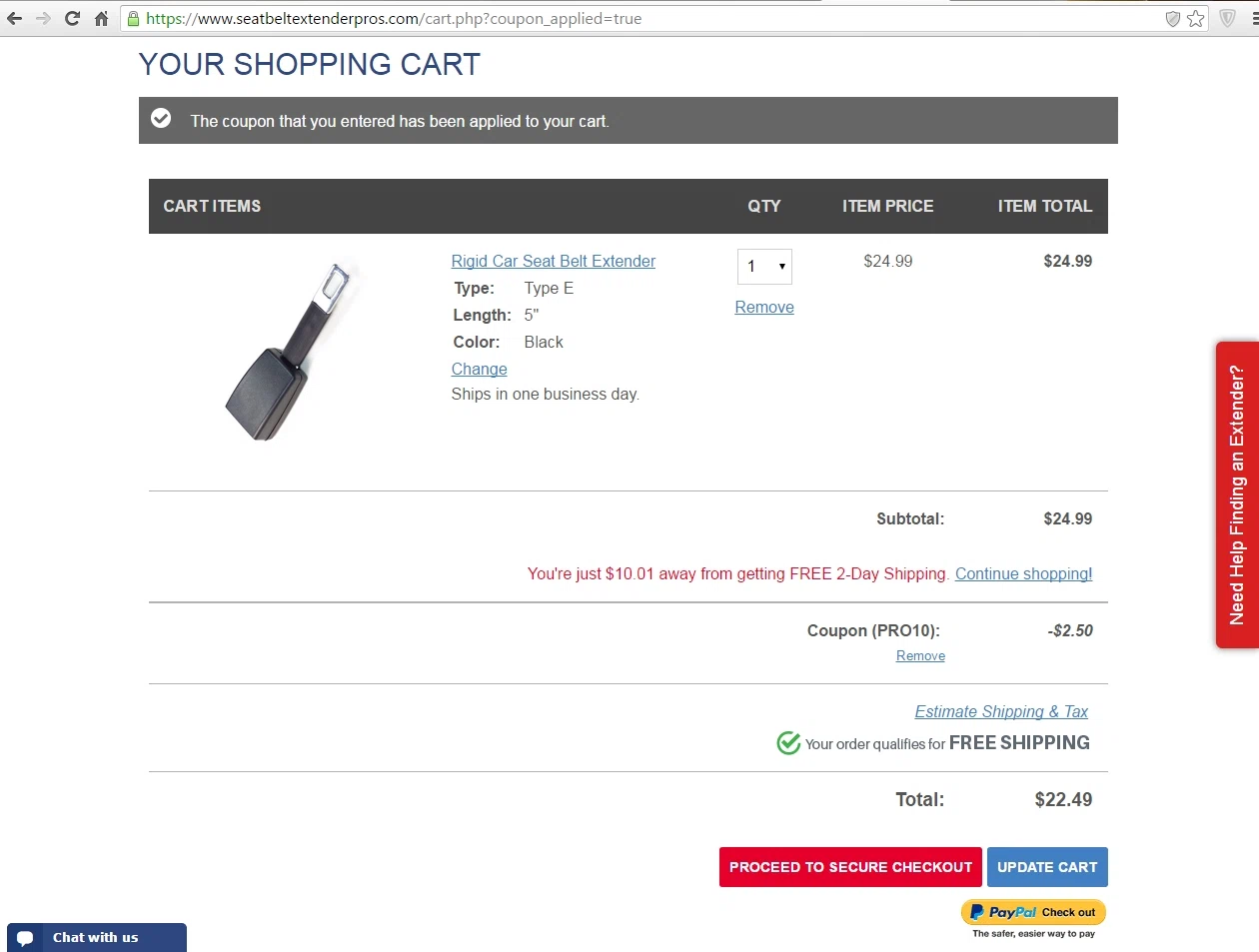Click the browser forward arrow

pyautogui.click(x=43, y=18)
